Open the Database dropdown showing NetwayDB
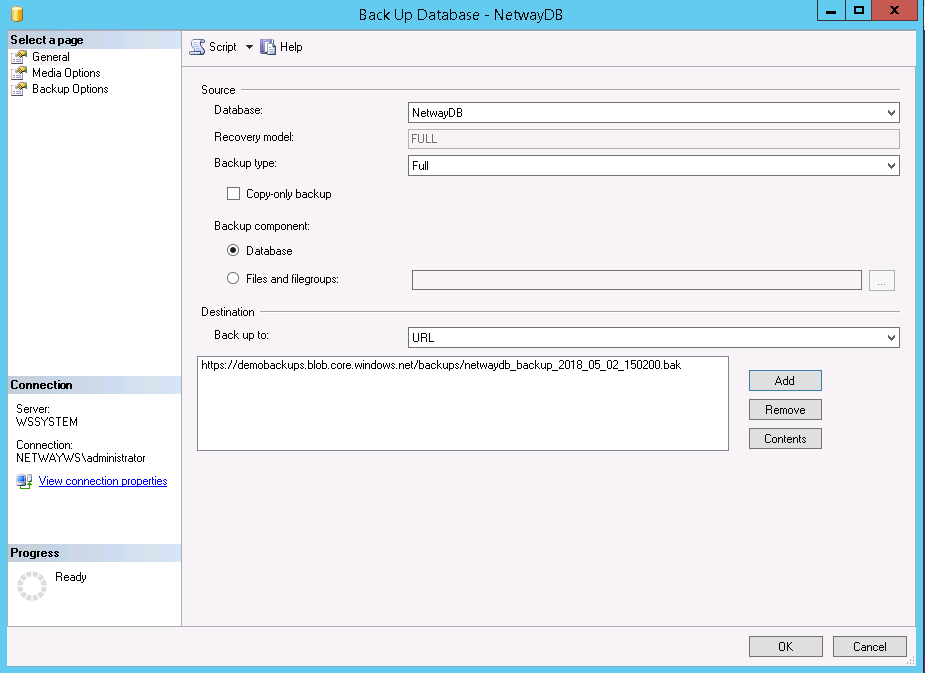This screenshot has width=925, height=673. (x=654, y=113)
